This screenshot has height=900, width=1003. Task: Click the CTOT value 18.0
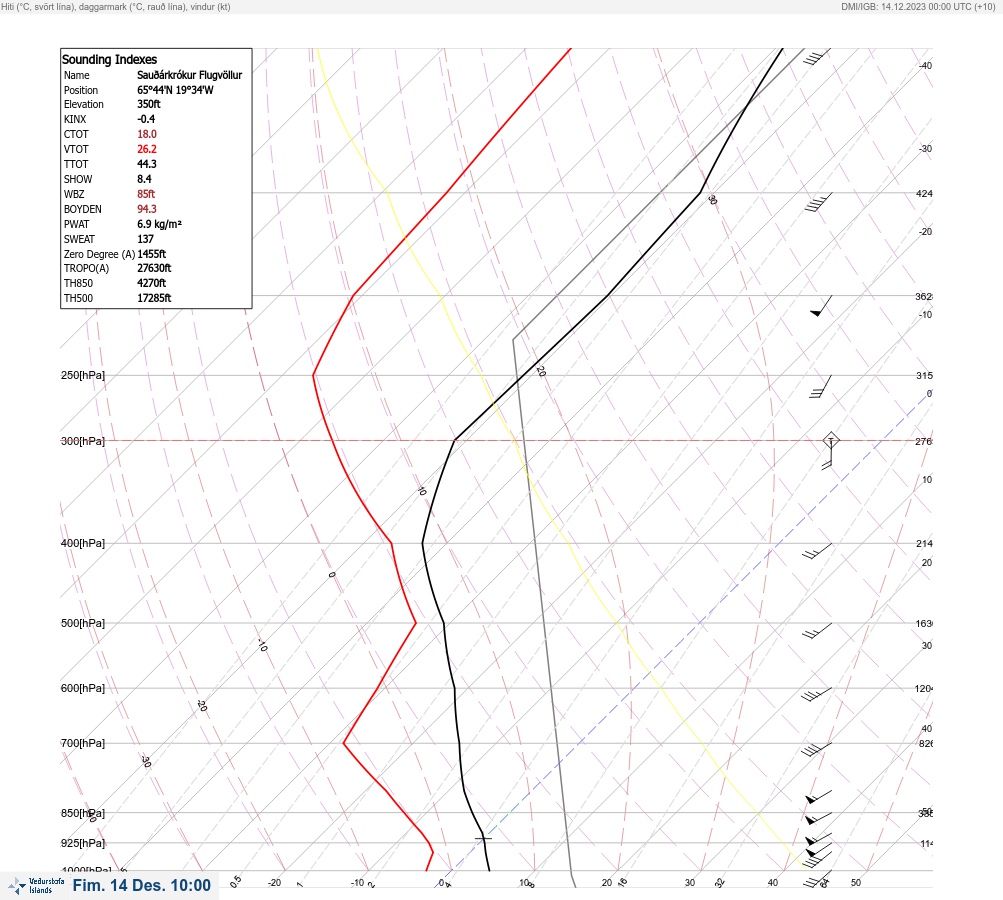tap(146, 134)
